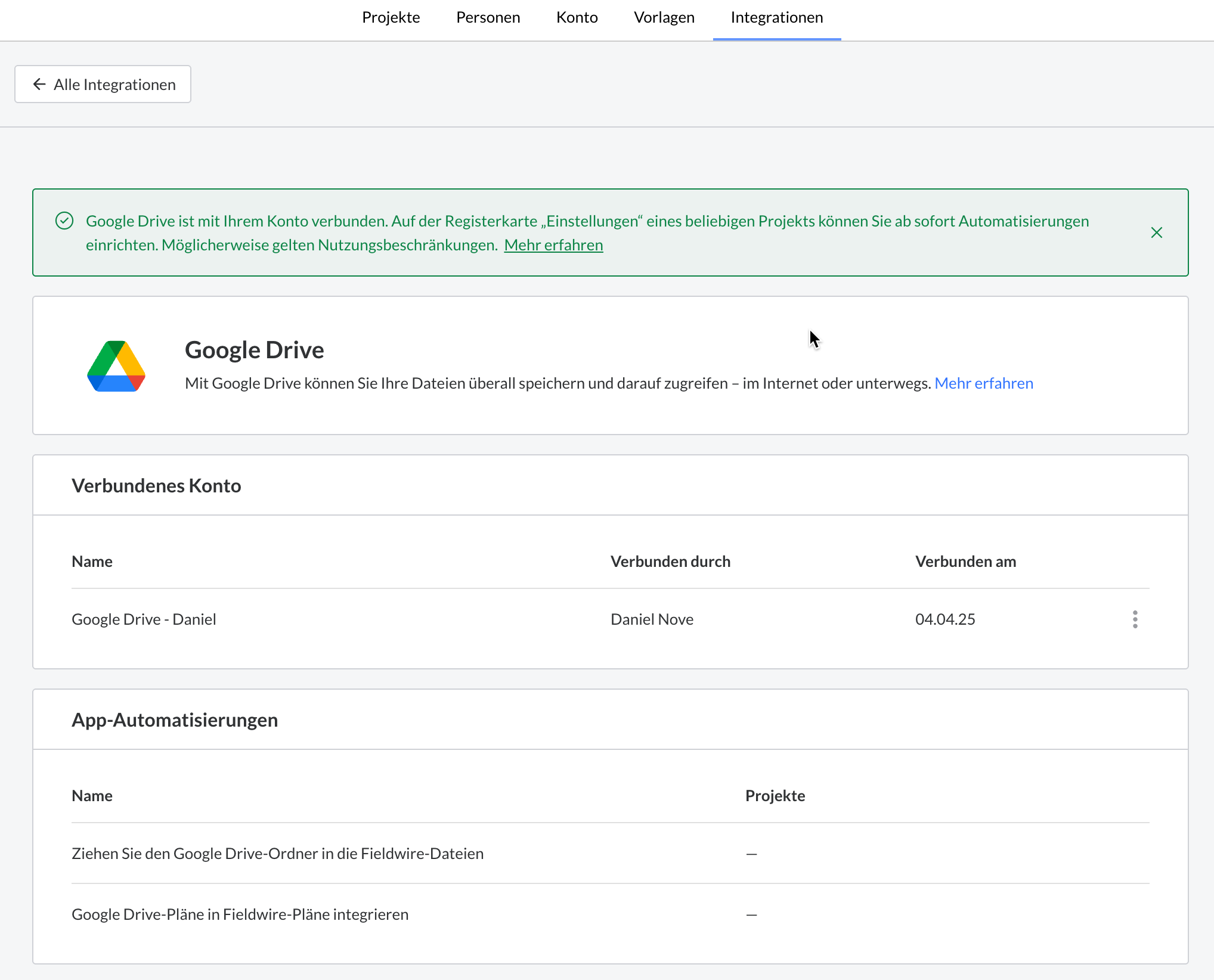Select the Integrationen tab

tap(777, 18)
